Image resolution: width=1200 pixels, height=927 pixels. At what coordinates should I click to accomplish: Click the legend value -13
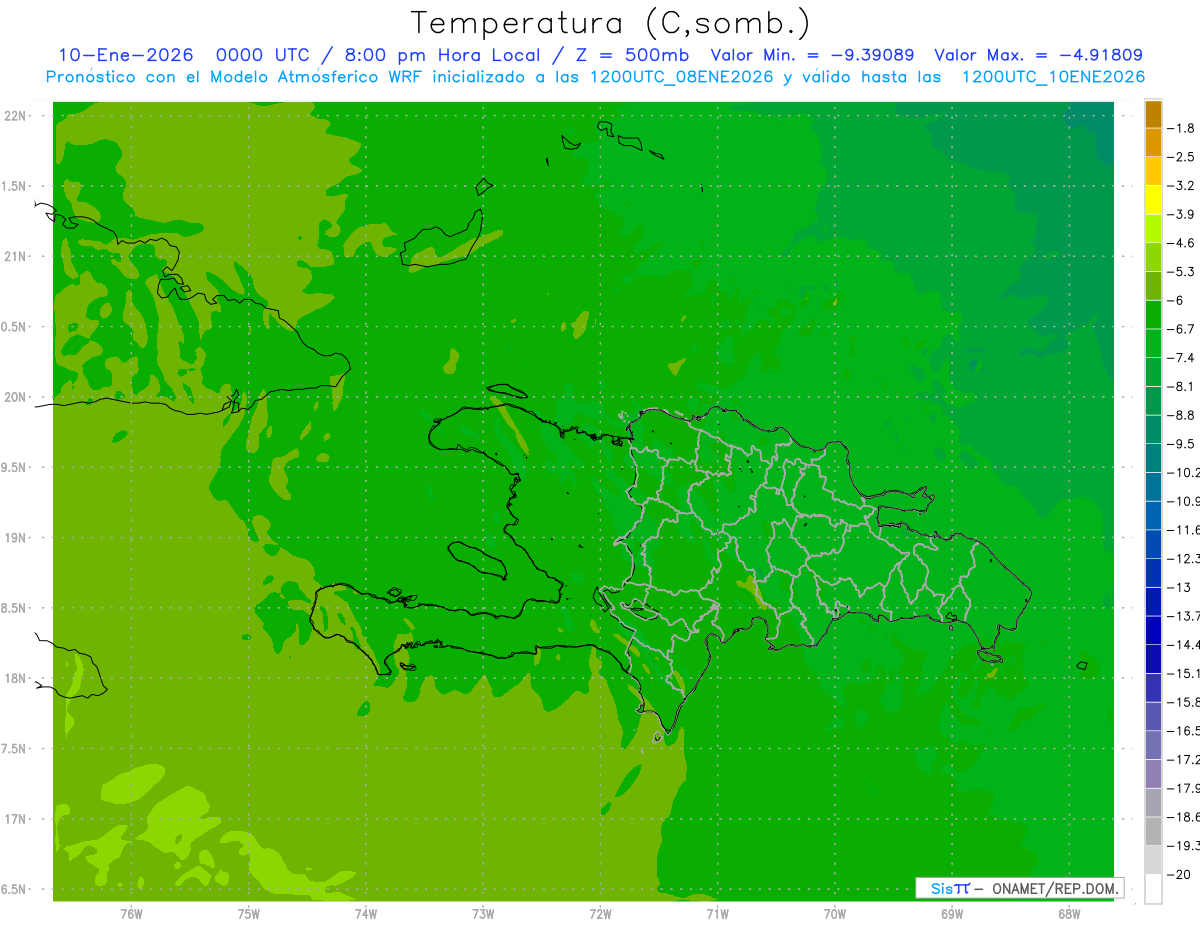point(1180,587)
